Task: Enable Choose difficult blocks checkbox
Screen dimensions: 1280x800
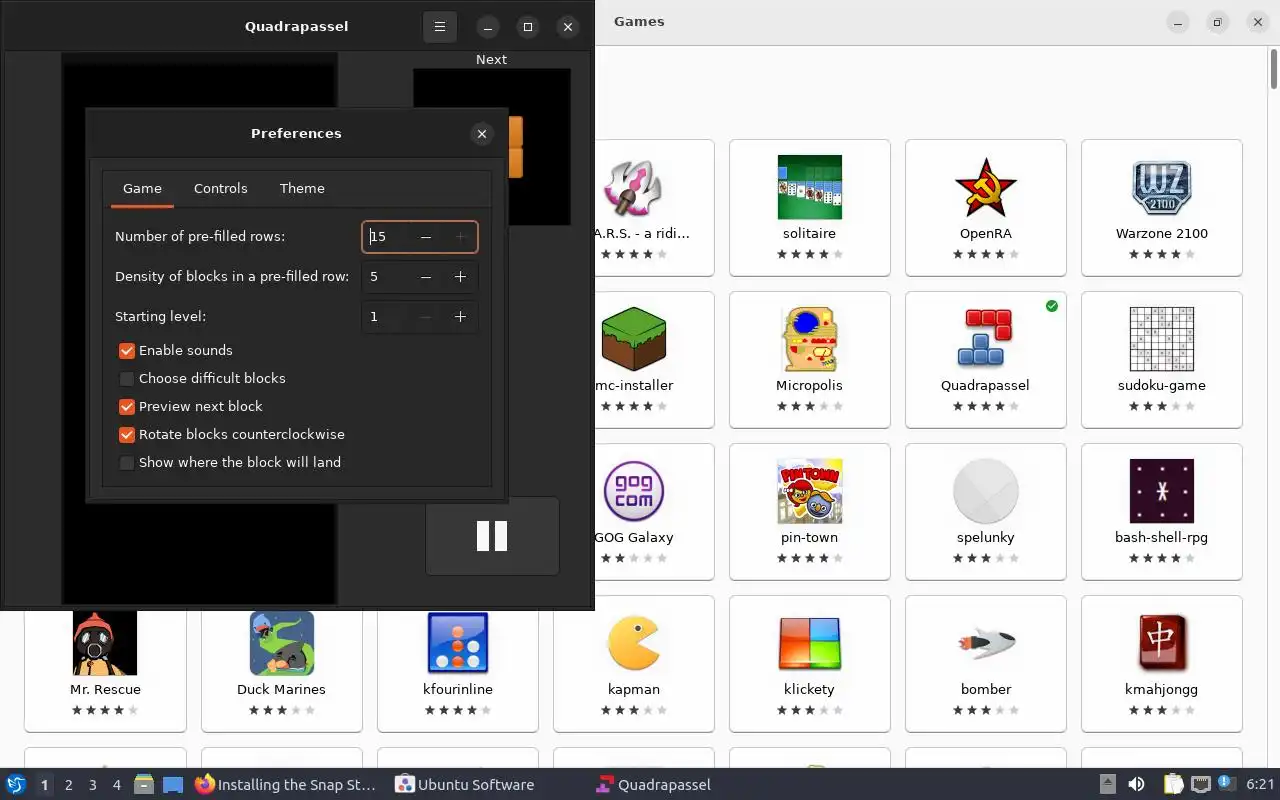Action: [127, 379]
